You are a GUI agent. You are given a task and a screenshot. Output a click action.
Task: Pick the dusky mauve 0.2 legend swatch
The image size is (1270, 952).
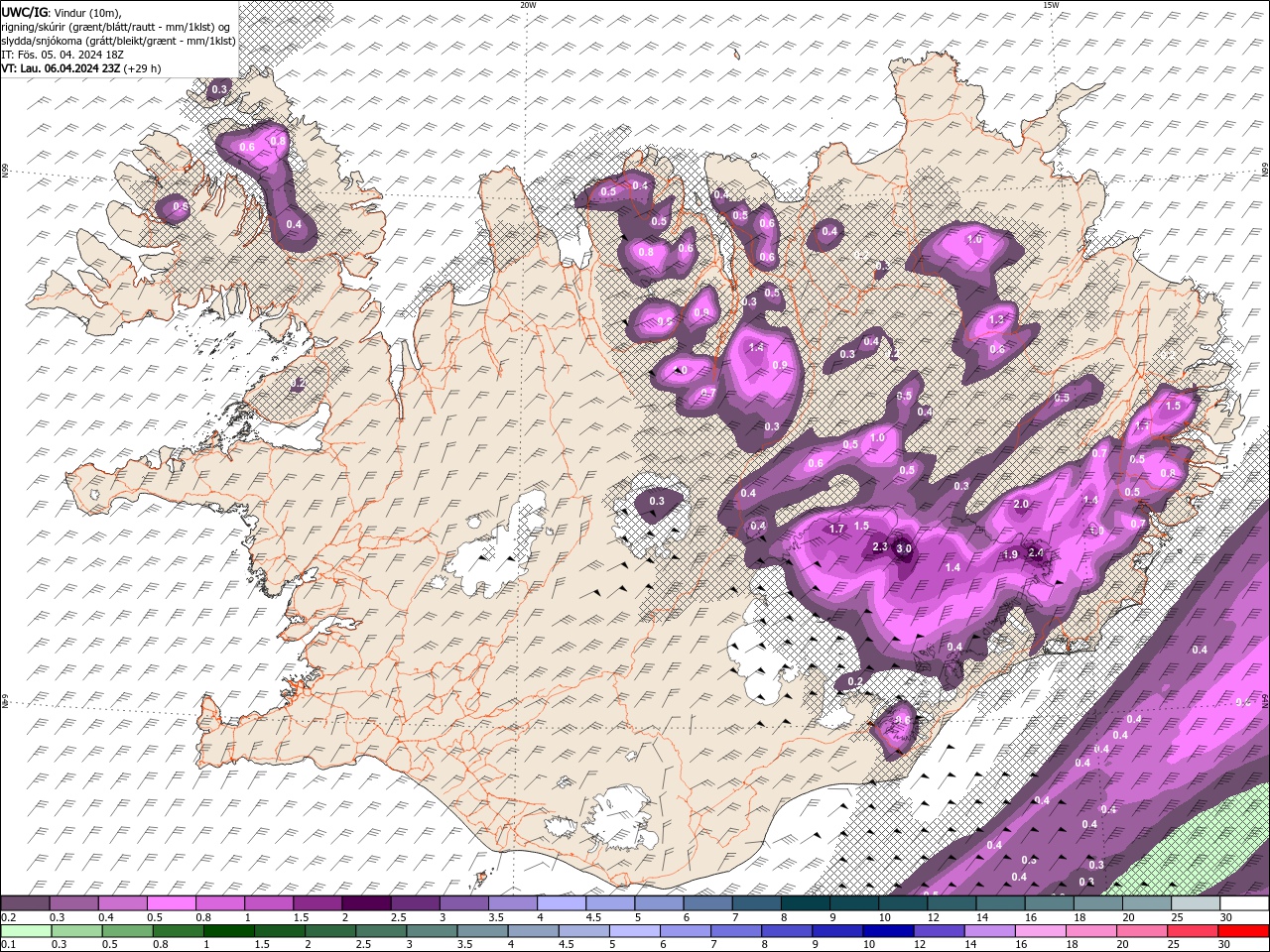(x=26, y=903)
